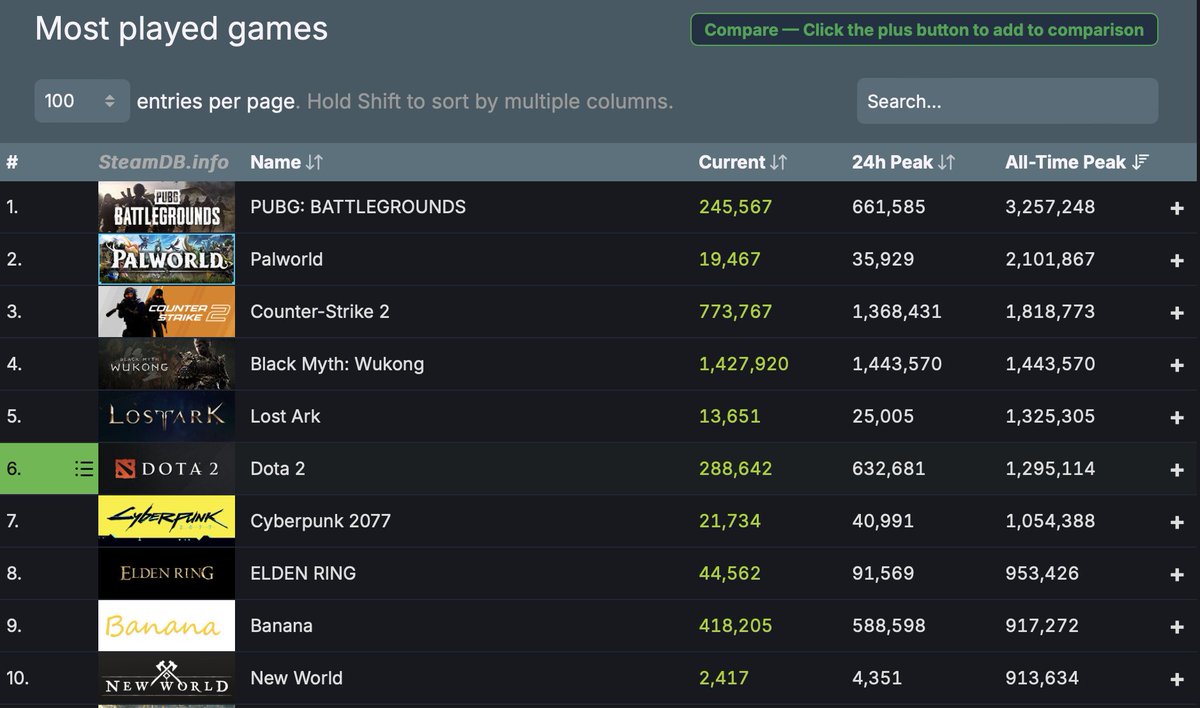The image size is (1200, 708).
Task: Select current players value 773,767
Action: click(x=735, y=311)
